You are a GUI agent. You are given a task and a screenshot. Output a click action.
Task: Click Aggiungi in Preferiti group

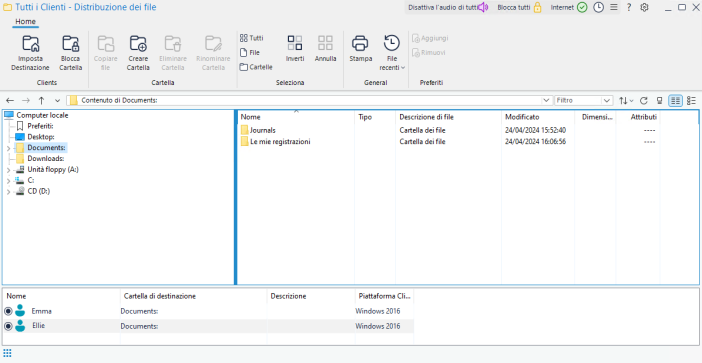(430, 38)
